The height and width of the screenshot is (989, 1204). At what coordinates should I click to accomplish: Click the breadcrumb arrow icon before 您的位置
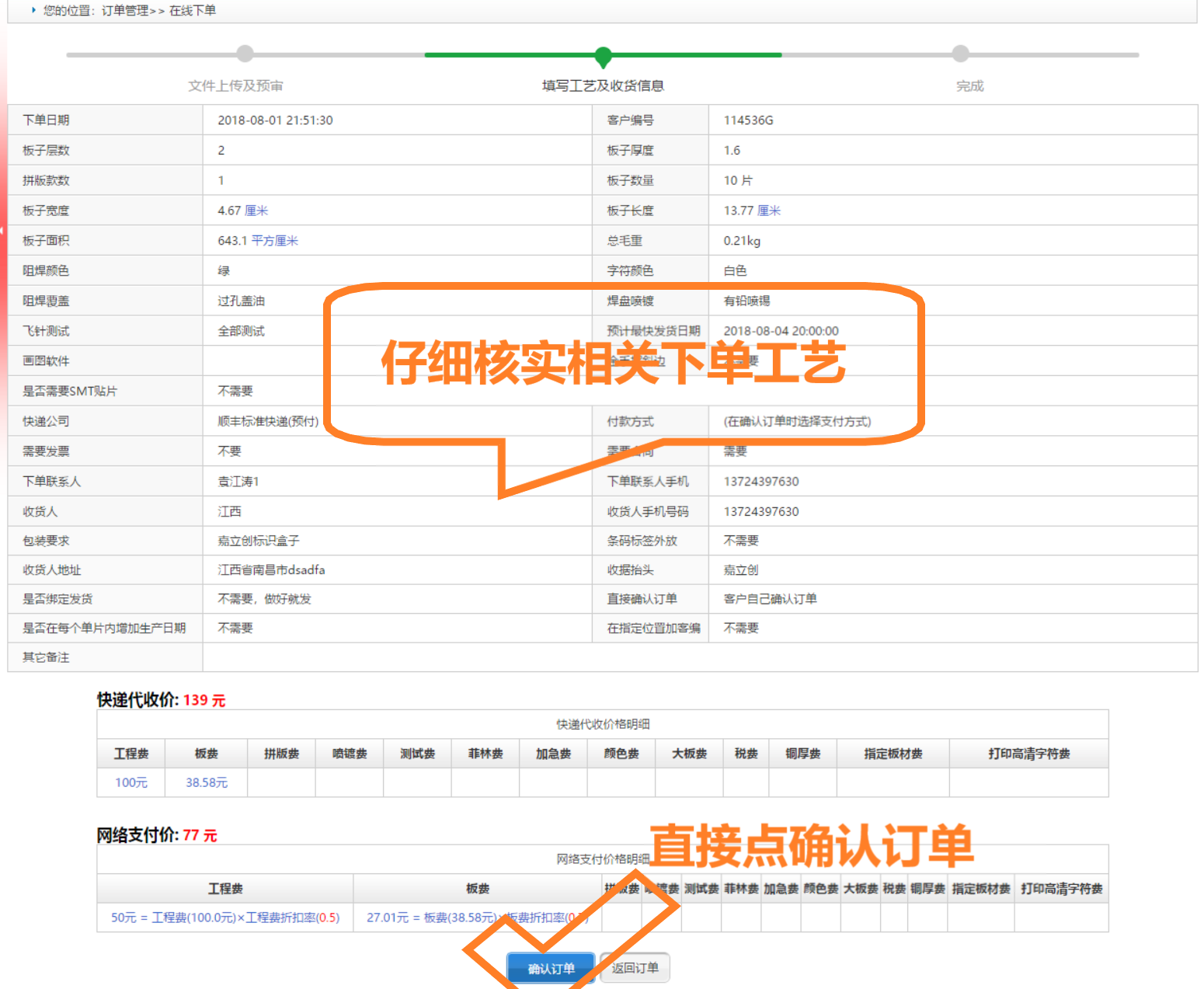[x=33, y=10]
